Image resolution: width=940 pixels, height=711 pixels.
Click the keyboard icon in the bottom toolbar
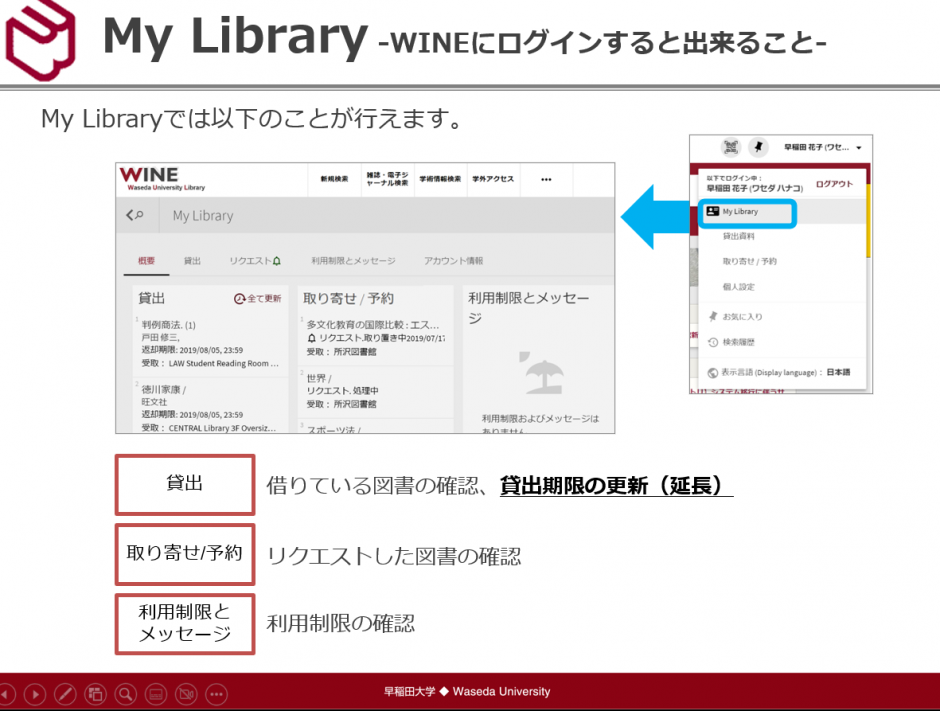pos(157,694)
